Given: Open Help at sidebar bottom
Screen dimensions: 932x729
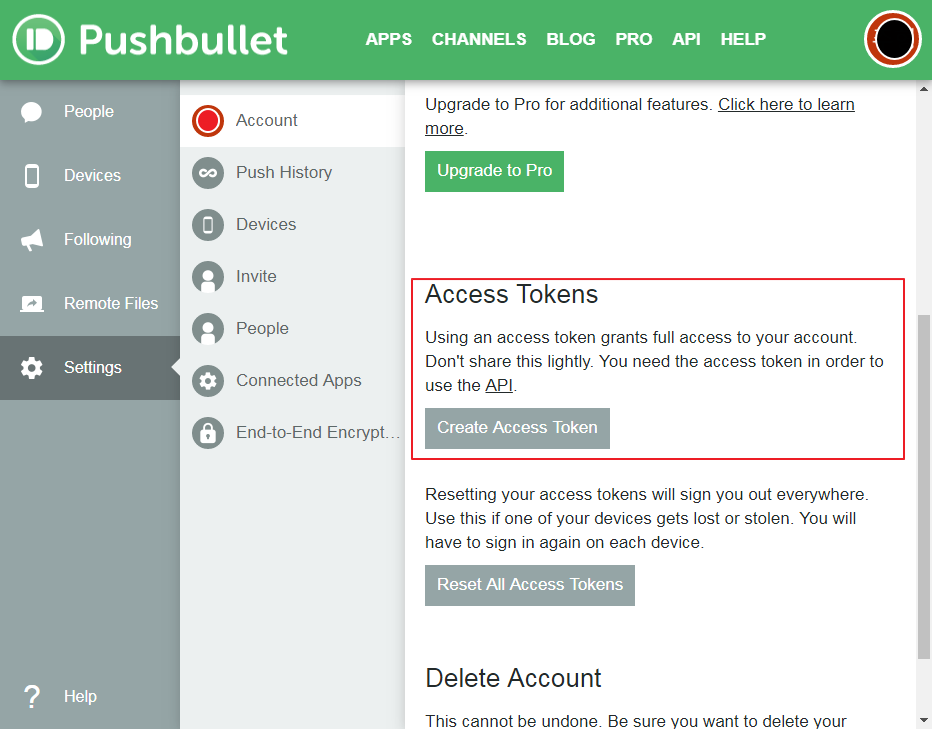Looking at the screenshot, I should coord(90,696).
